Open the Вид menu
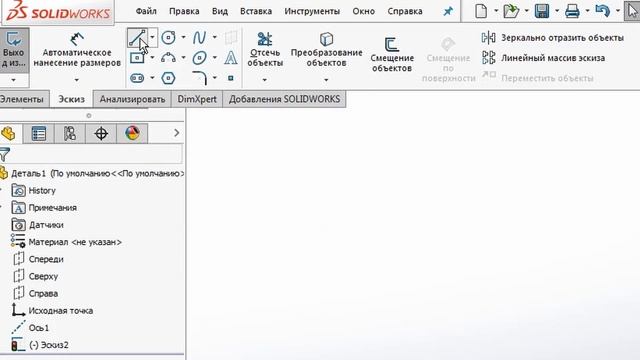640x360 pixels. click(x=220, y=11)
